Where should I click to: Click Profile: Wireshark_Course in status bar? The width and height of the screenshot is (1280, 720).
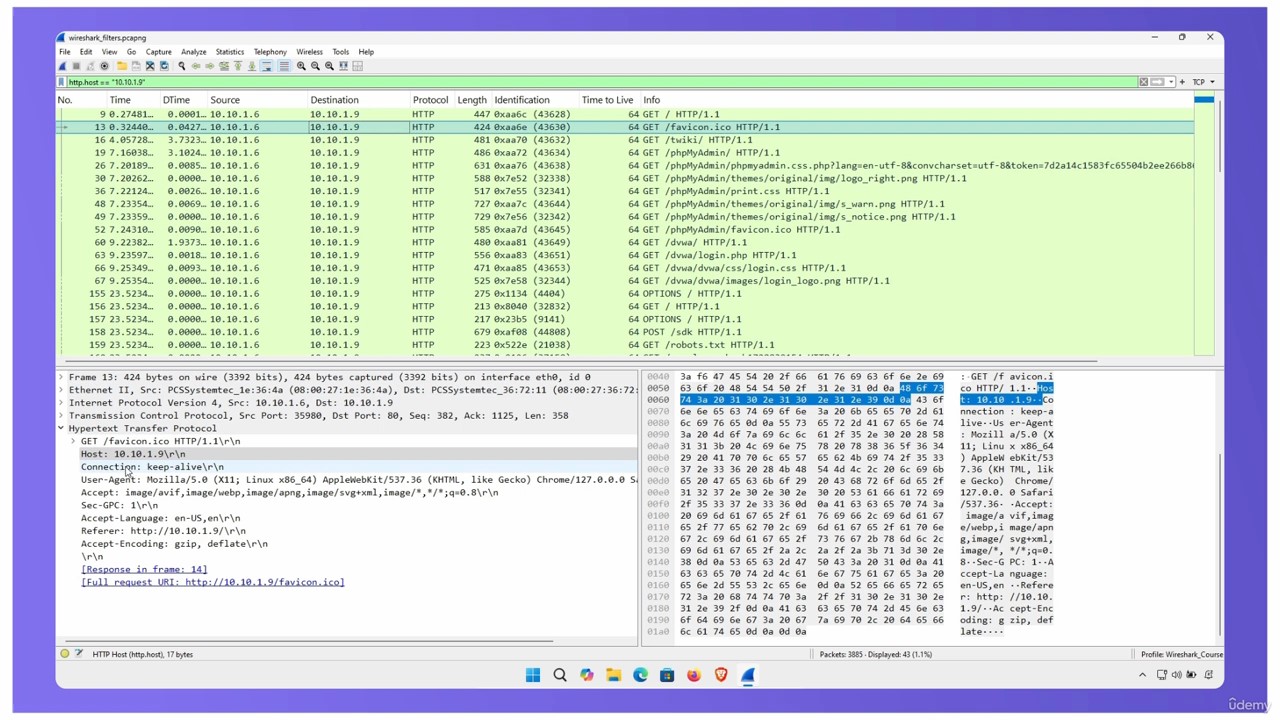tap(1182, 654)
